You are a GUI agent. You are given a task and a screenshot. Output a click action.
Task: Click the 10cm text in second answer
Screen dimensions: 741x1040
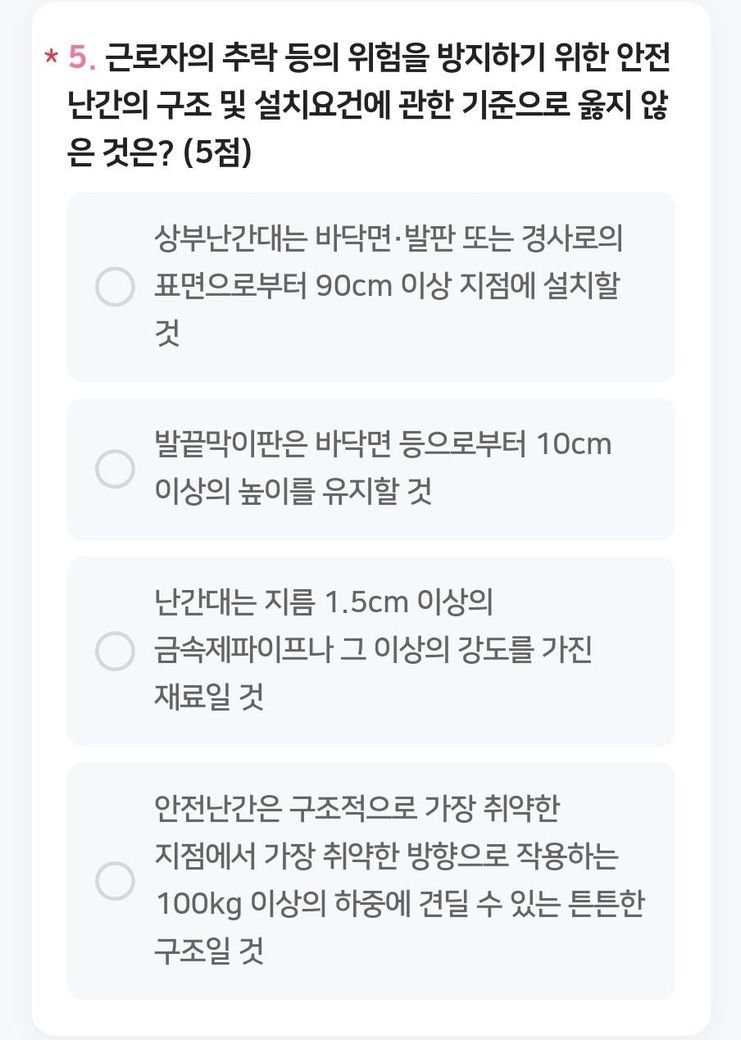(x=573, y=444)
